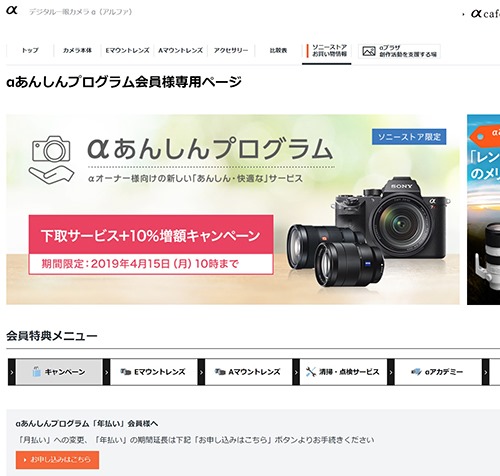This screenshot has height=476, width=500.
Task: Open ソニーストア お買い物情報 tab
Action: (327, 51)
